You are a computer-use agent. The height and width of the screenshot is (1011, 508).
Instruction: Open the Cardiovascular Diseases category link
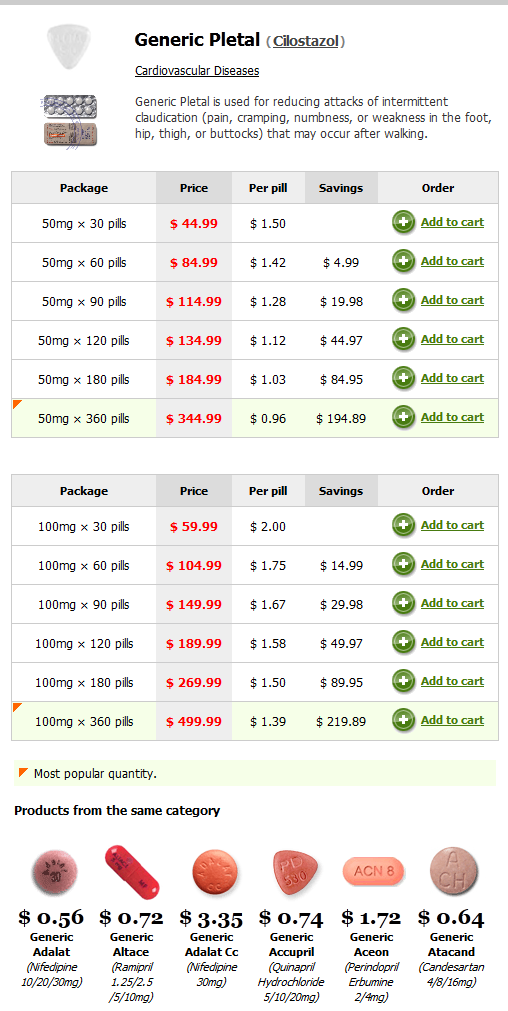[197, 71]
